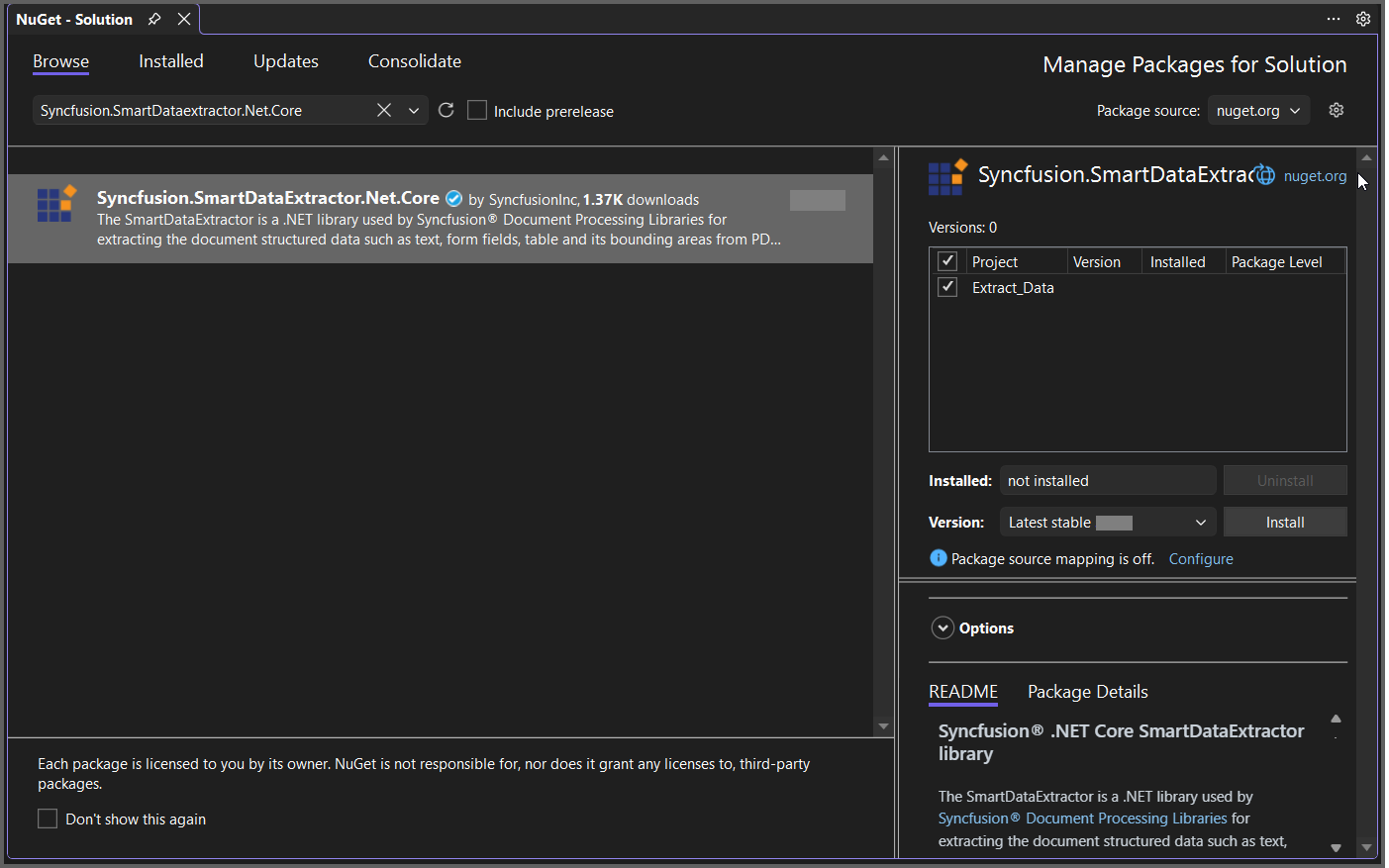Open window options gear at top right
The image size is (1389, 868).
1363,19
